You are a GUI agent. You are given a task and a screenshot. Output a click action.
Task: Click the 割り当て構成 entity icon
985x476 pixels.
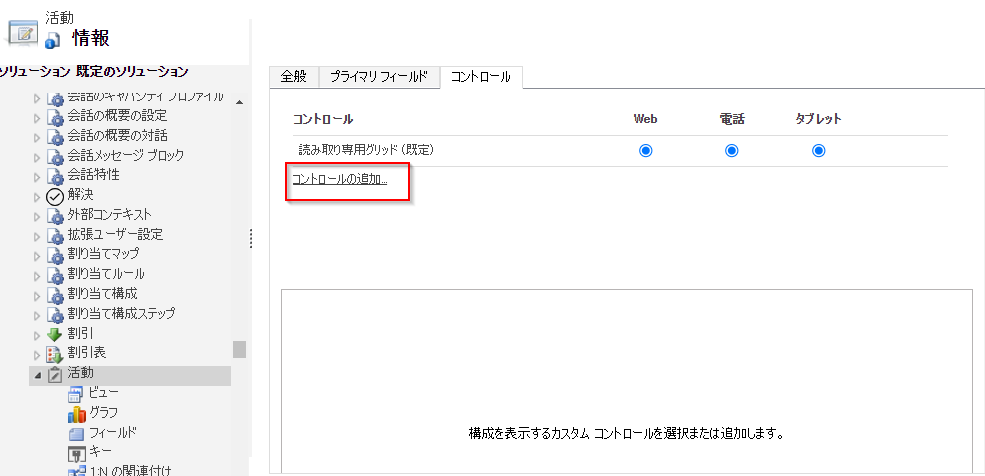coord(56,295)
